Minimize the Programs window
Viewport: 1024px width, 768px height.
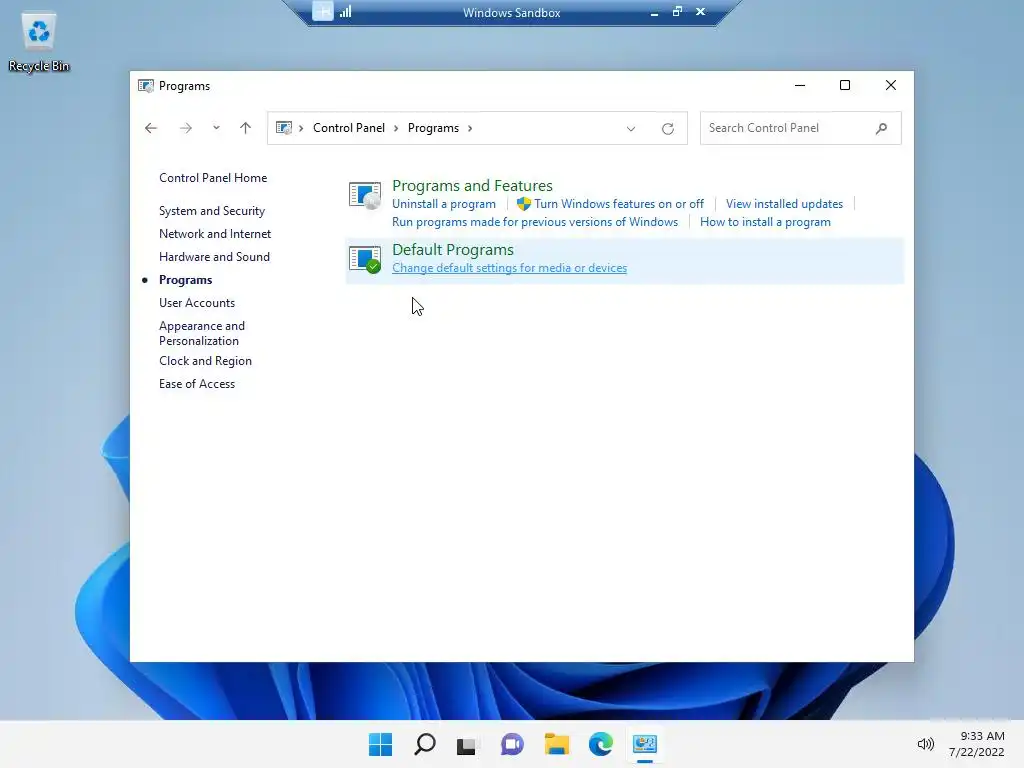coord(799,86)
